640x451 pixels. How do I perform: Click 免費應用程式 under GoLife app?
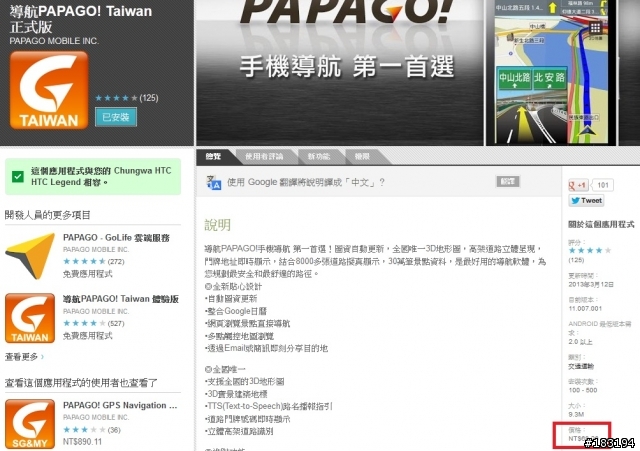pos(87,274)
